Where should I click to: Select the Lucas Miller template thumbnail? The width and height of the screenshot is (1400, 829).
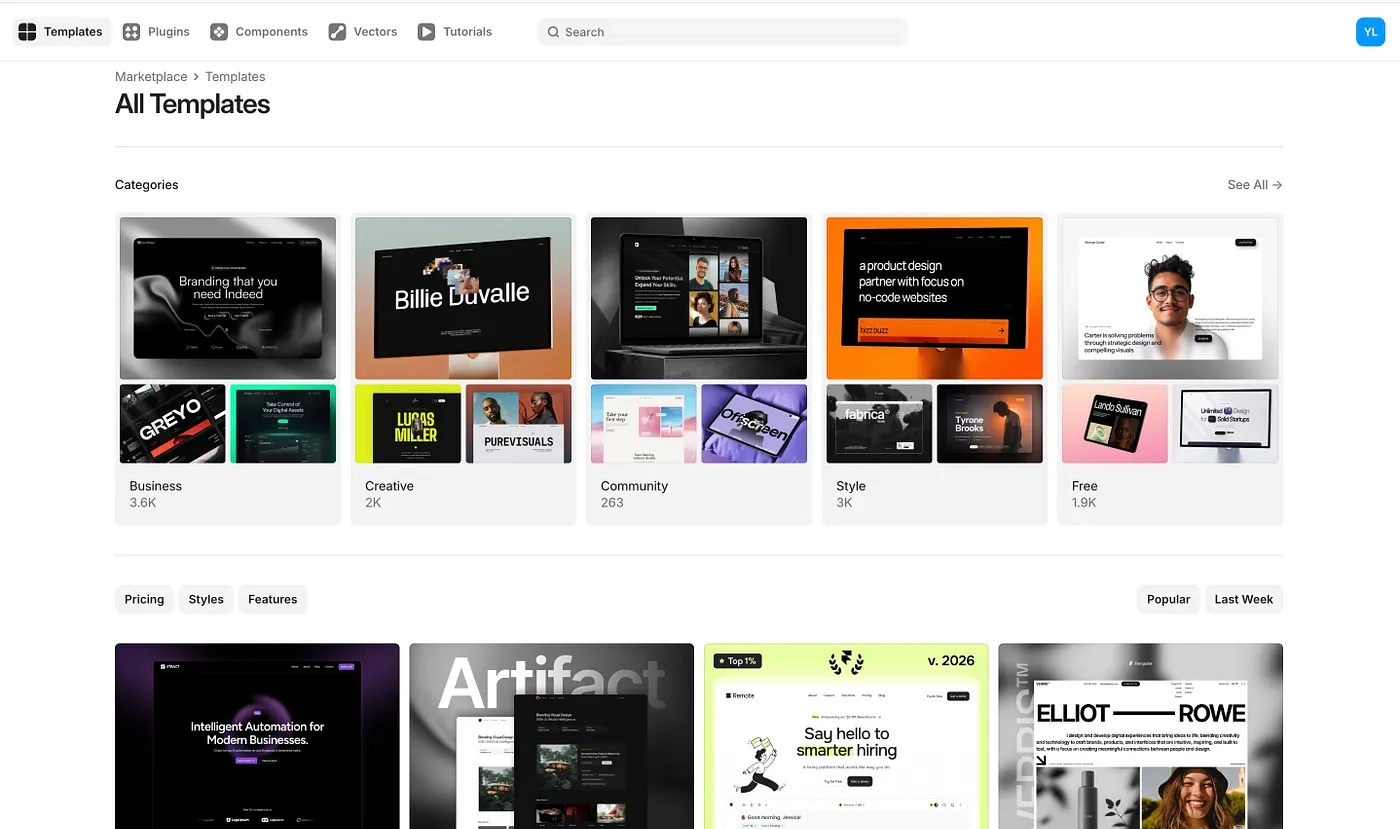point(408,424)
